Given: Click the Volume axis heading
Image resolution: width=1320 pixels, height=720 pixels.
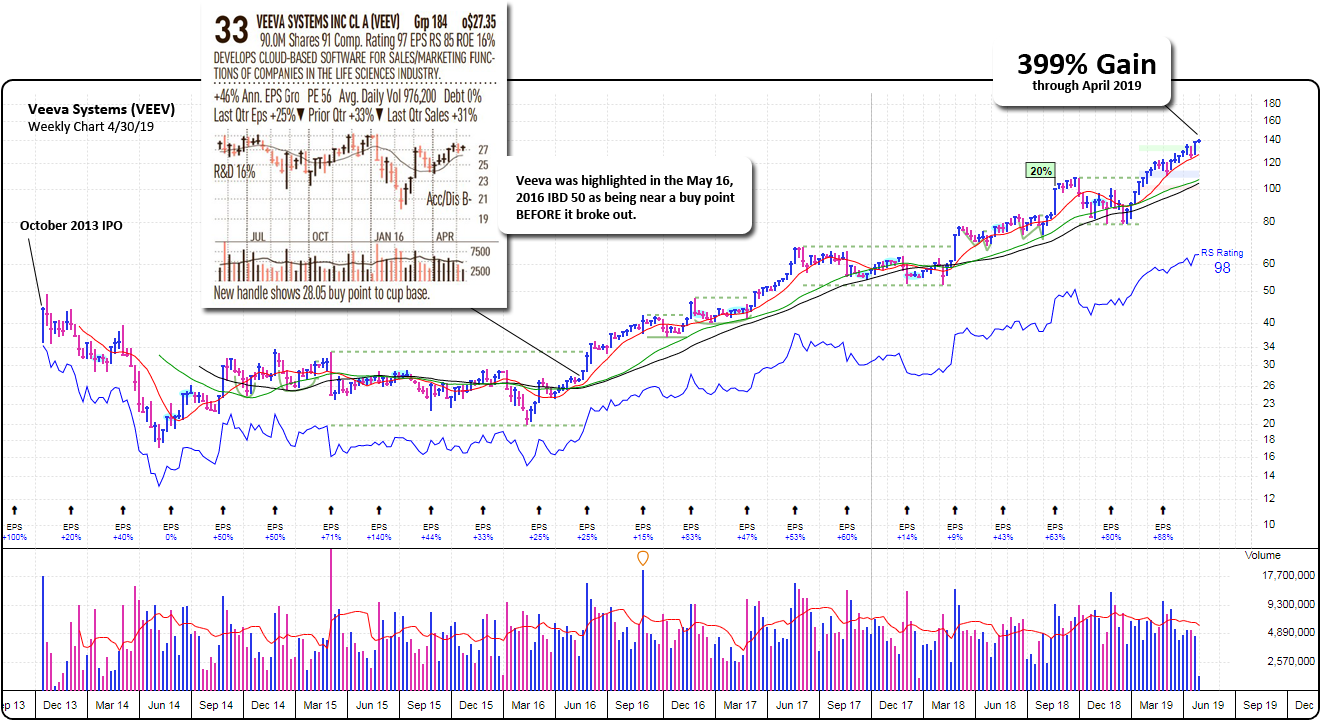Looking at the screenshot, I should click(1262, 555).
